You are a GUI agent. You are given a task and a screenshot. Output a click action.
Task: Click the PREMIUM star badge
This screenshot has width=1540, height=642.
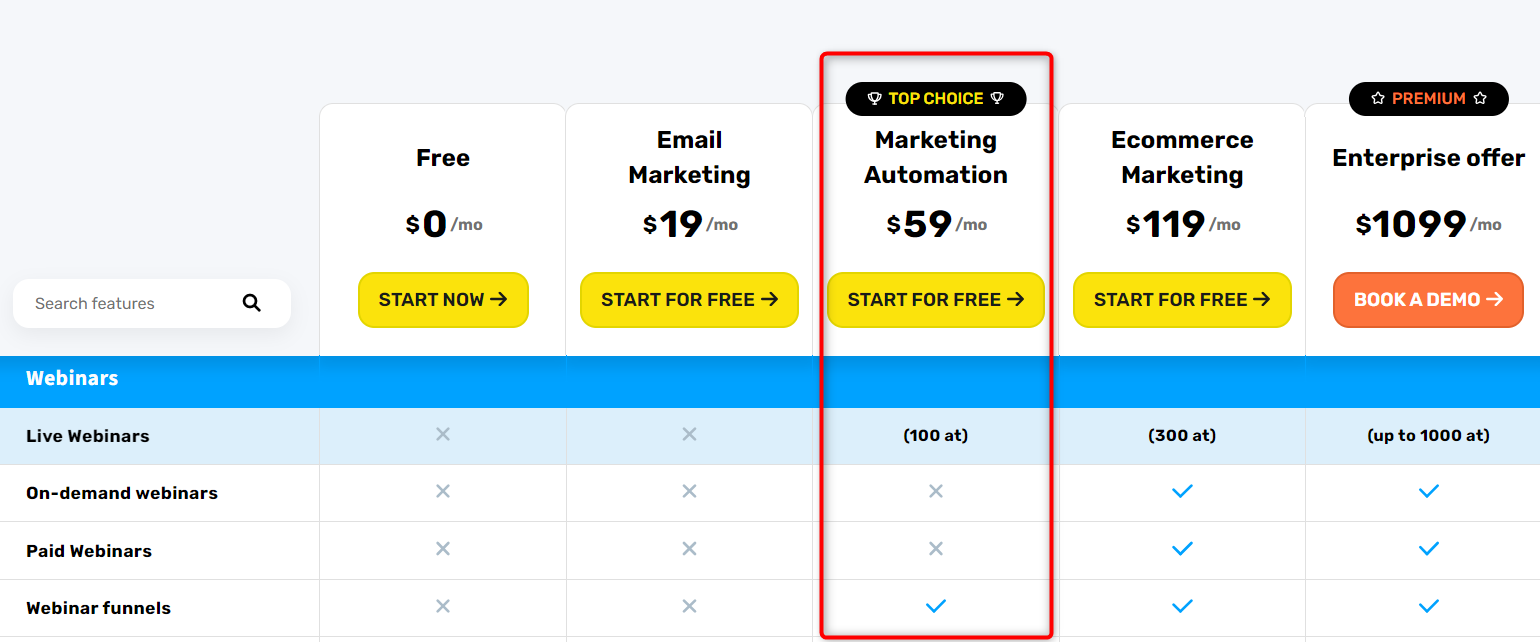click(x=1429, y=99)
